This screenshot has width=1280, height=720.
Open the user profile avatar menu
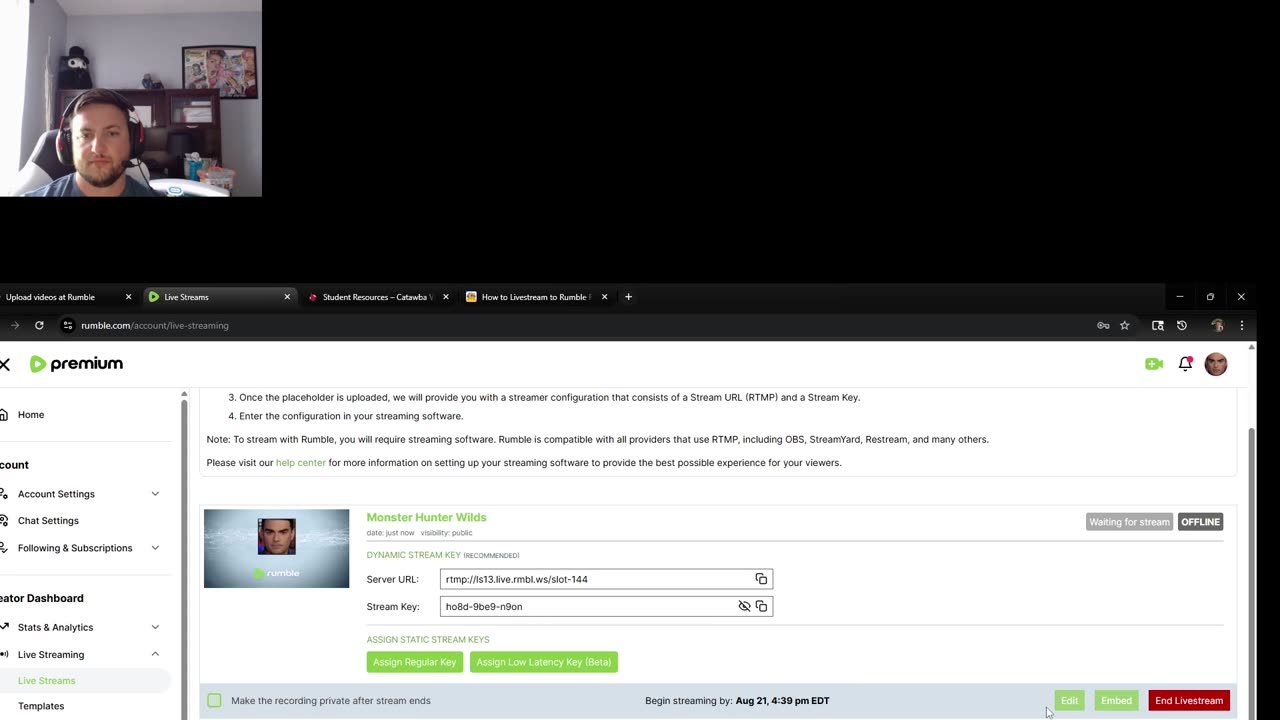(1216, 364)
